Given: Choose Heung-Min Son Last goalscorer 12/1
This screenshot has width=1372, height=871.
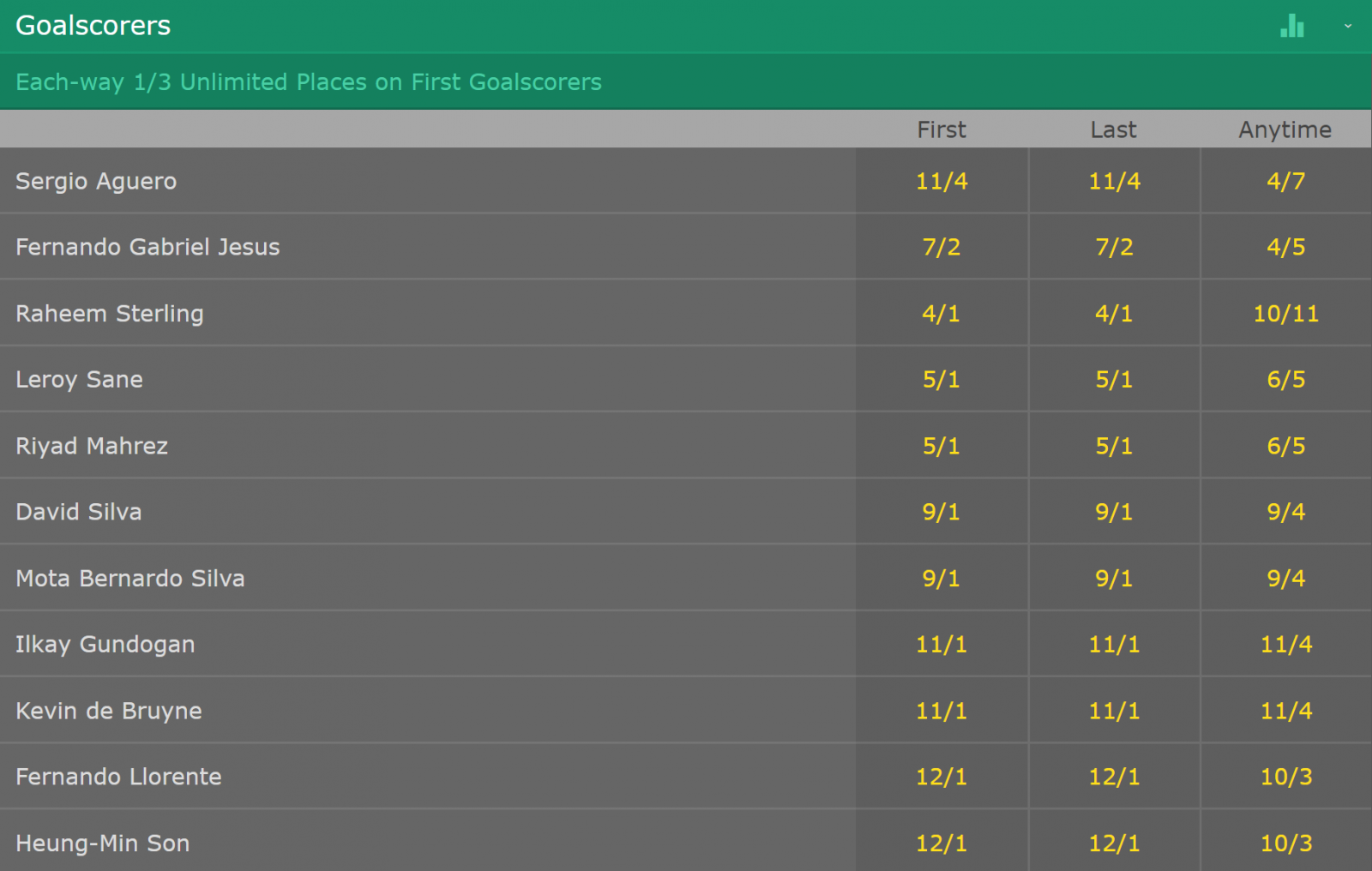Looking at the screenshot, I should 1114,844.
